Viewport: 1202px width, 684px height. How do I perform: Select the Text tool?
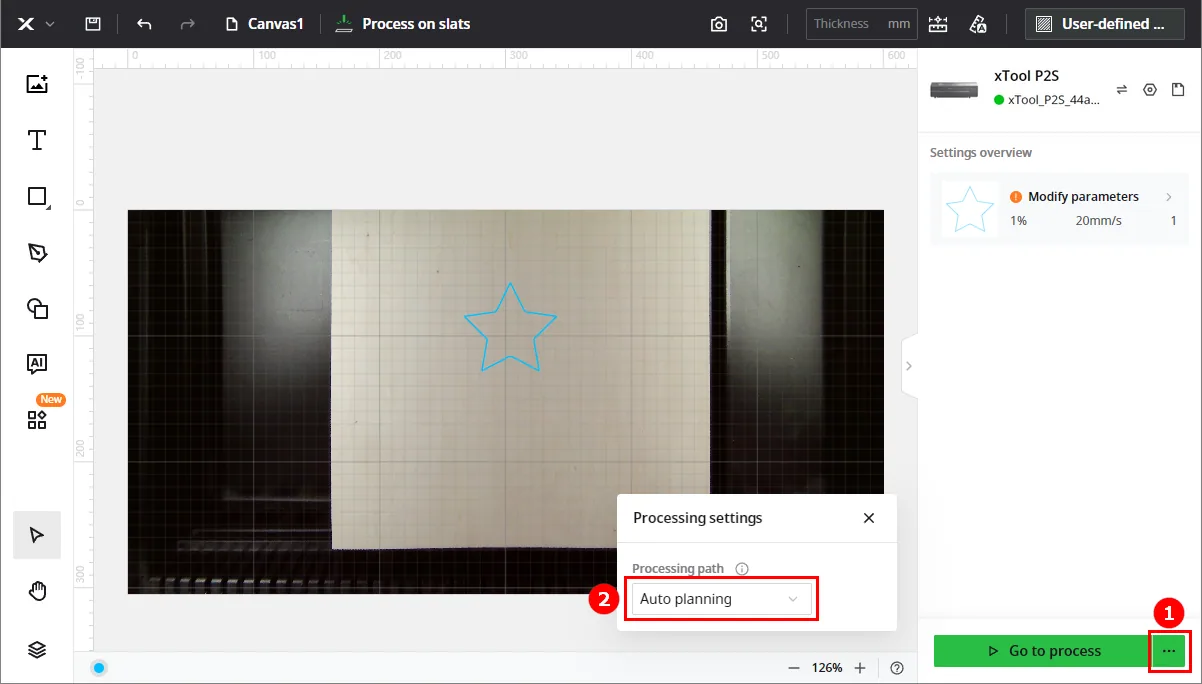37,140
